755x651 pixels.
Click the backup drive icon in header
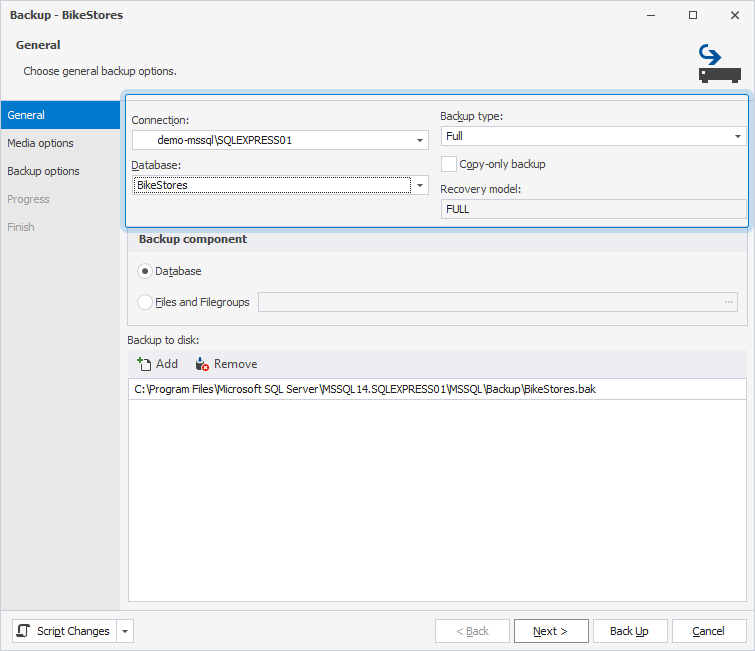tap(719, 63)
